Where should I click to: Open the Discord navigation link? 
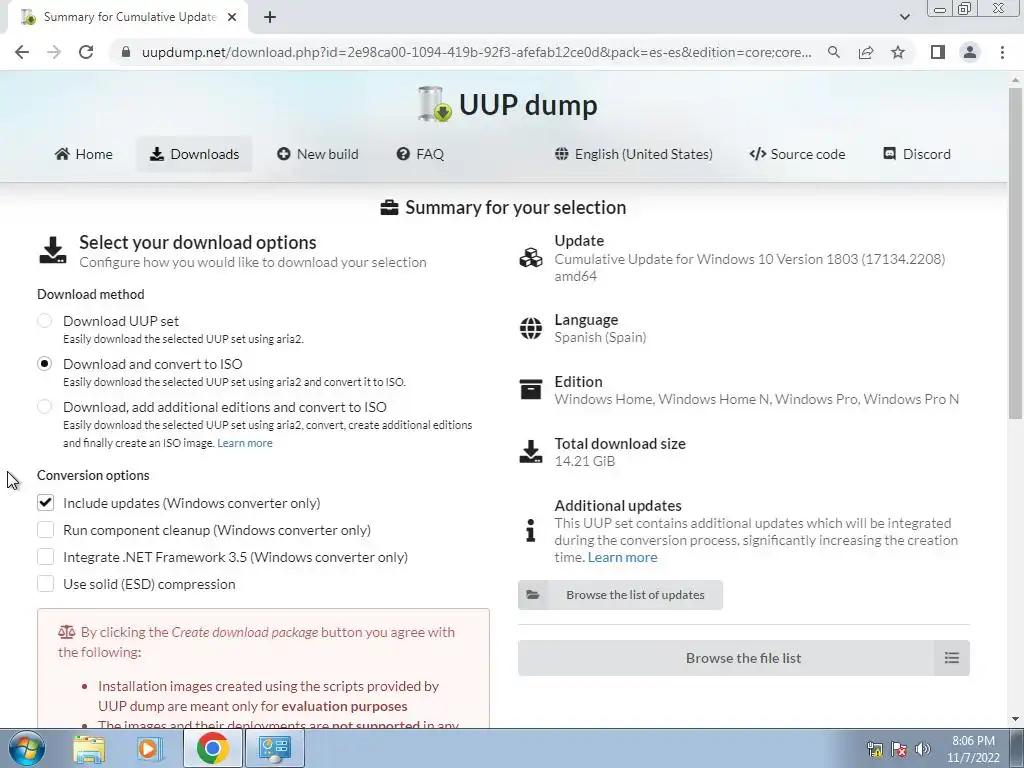point(917,154)
